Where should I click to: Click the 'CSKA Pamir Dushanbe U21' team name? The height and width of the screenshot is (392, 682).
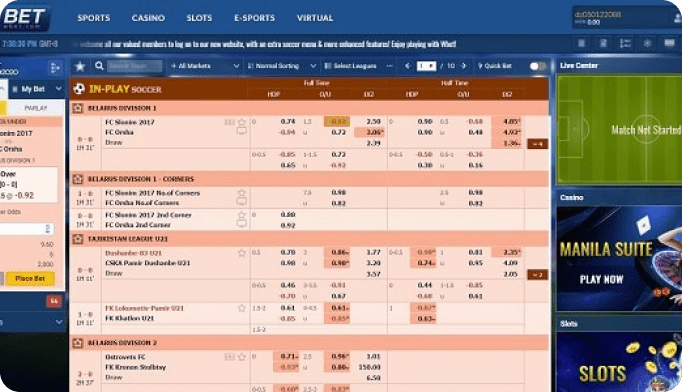tap(147, 263)
